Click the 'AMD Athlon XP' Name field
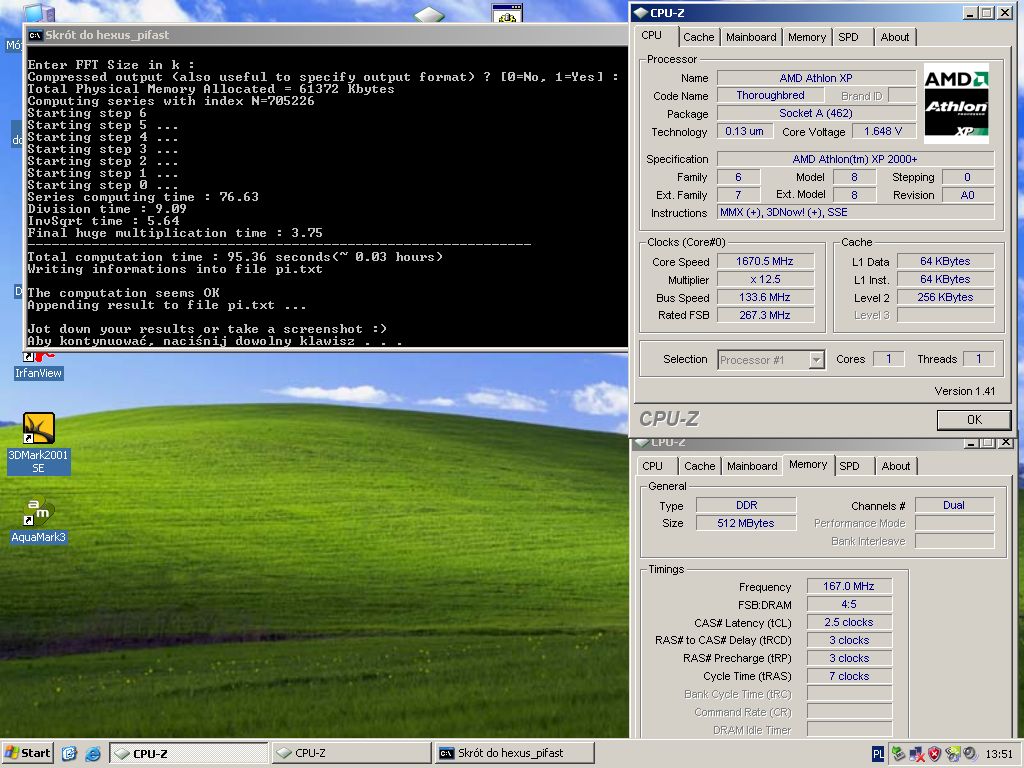Screen dimensions: 1024x768 click(816, 78)
